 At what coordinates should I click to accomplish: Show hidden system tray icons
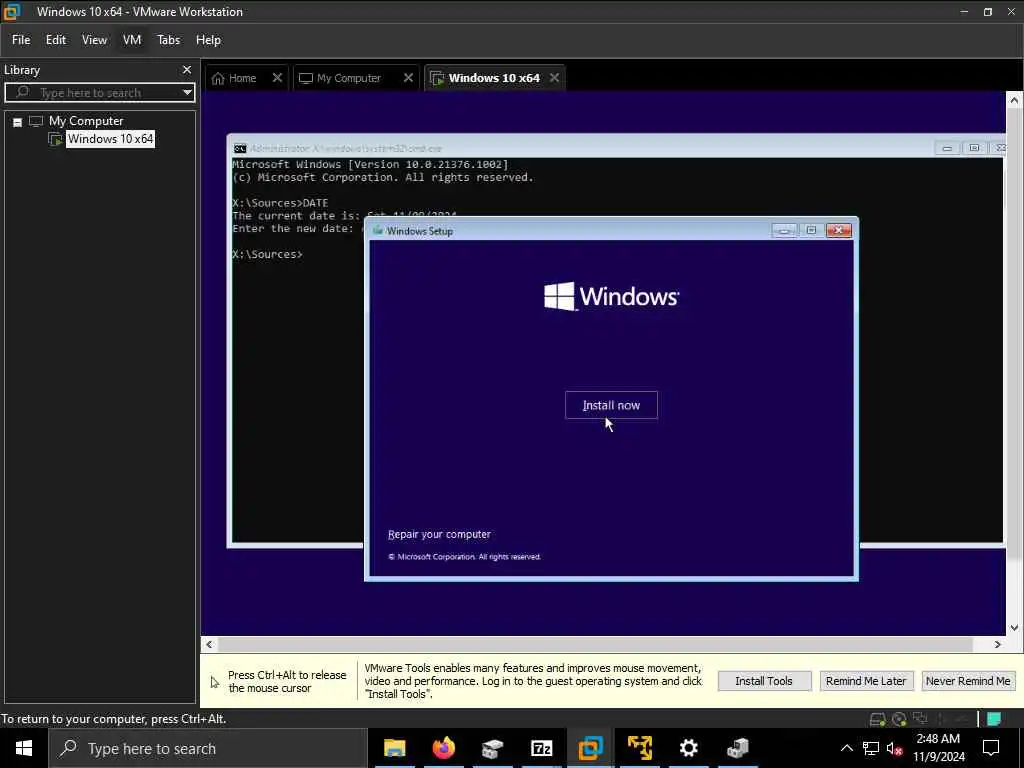tap(846, 748)
